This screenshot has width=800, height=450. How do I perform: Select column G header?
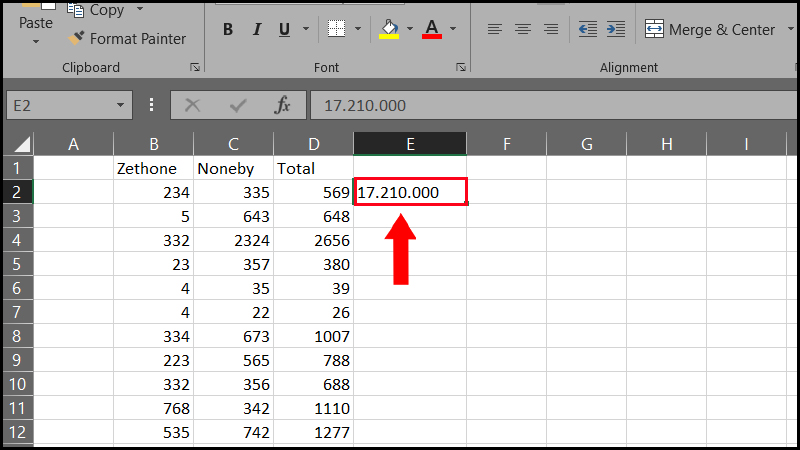(x=587, y=144)
